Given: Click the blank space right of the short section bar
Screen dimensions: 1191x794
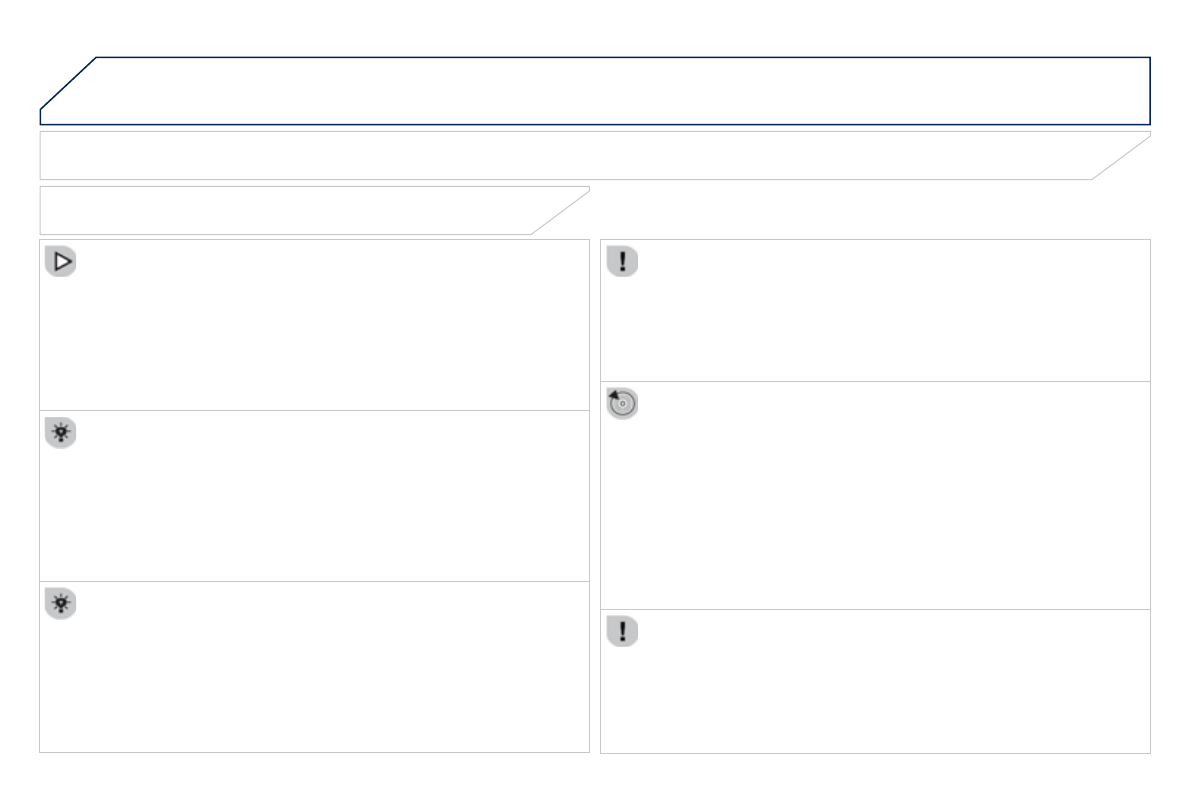Looking at the screenshot, I should pos(870,210).
